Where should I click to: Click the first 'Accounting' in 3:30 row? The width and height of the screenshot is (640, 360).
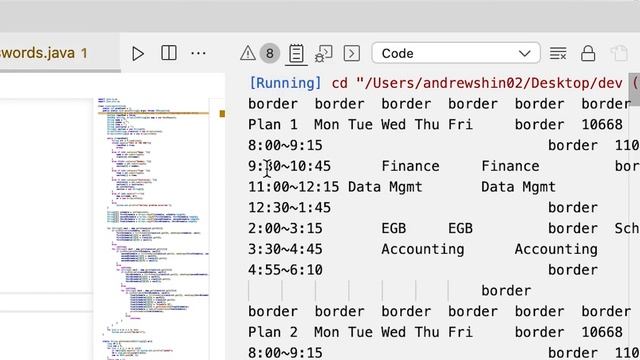422,249
